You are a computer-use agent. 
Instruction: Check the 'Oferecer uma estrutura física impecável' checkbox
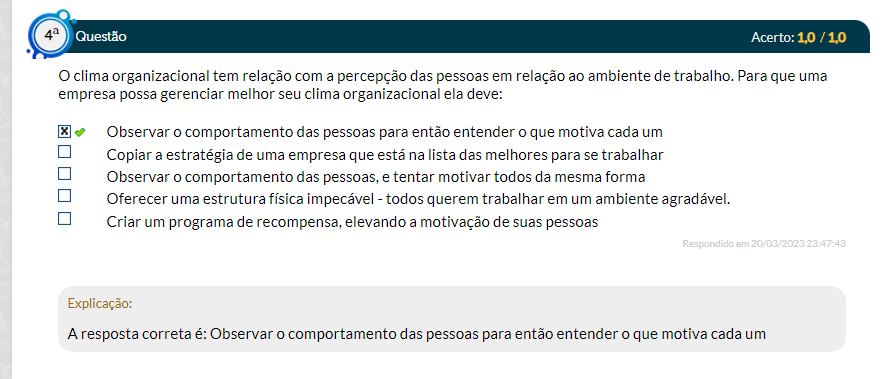tap(65, 196)
